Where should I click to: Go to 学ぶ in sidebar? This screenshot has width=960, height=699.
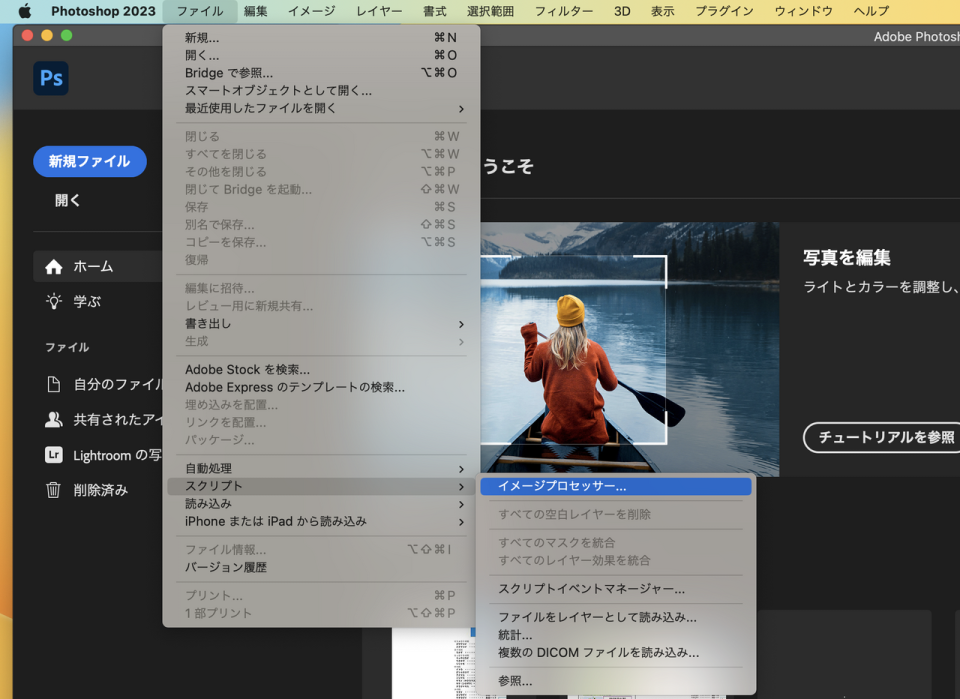(87, 301)
